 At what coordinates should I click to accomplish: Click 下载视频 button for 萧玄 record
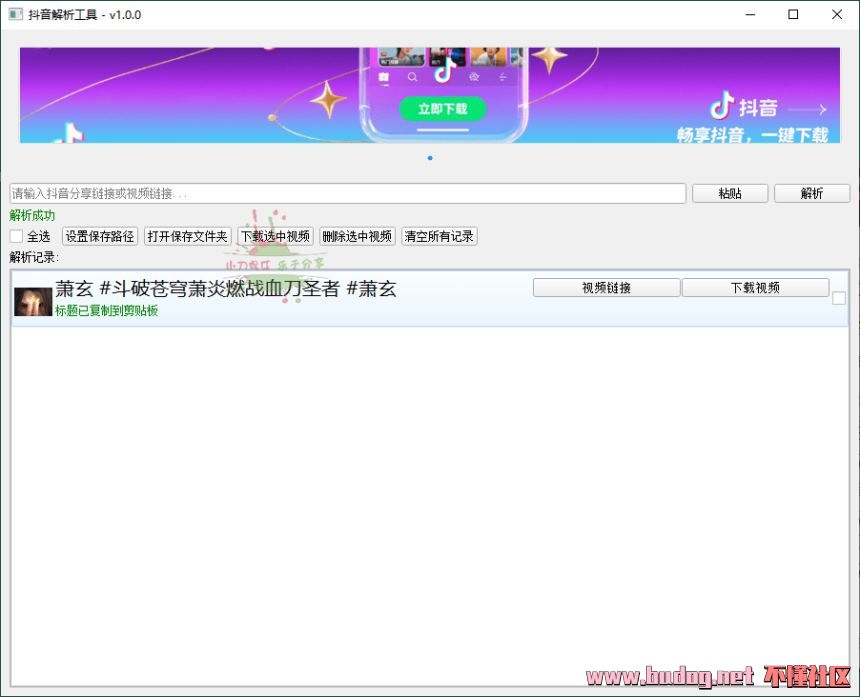point(755,287)
